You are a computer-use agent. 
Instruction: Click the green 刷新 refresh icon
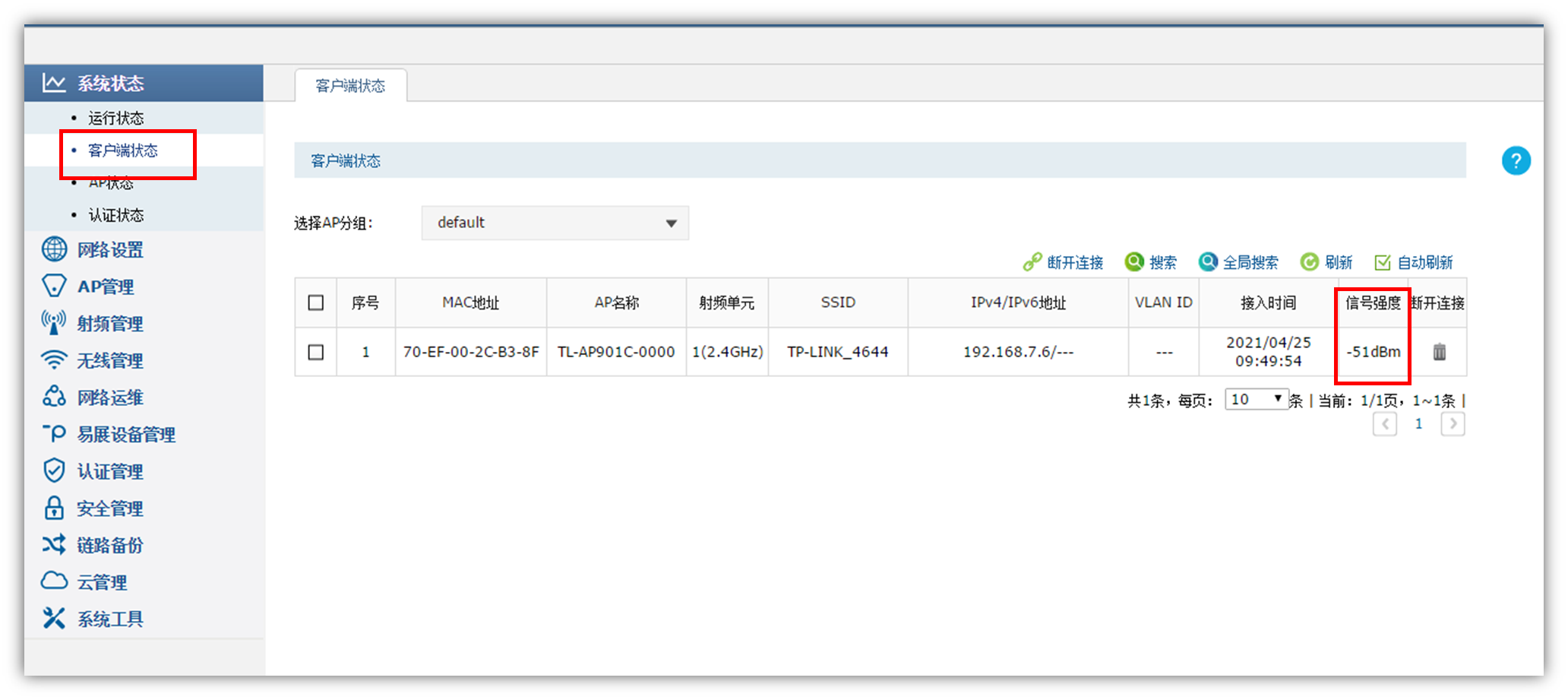pos(1309,262)
